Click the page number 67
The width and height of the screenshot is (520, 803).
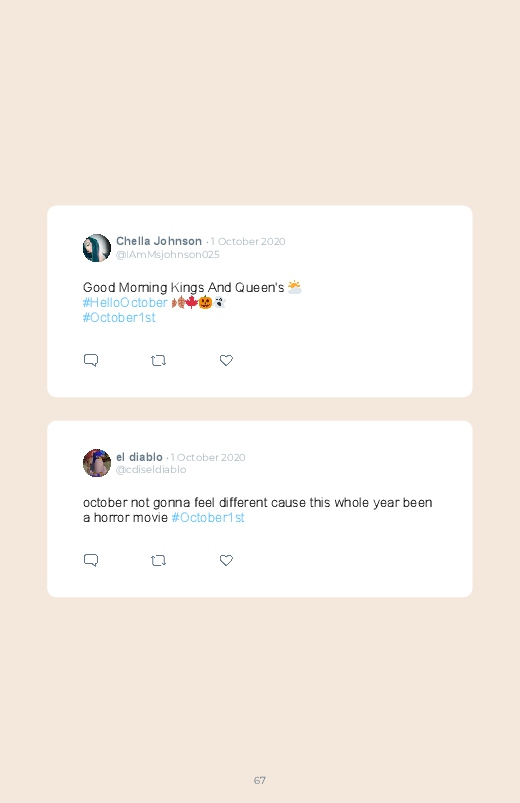260,780
